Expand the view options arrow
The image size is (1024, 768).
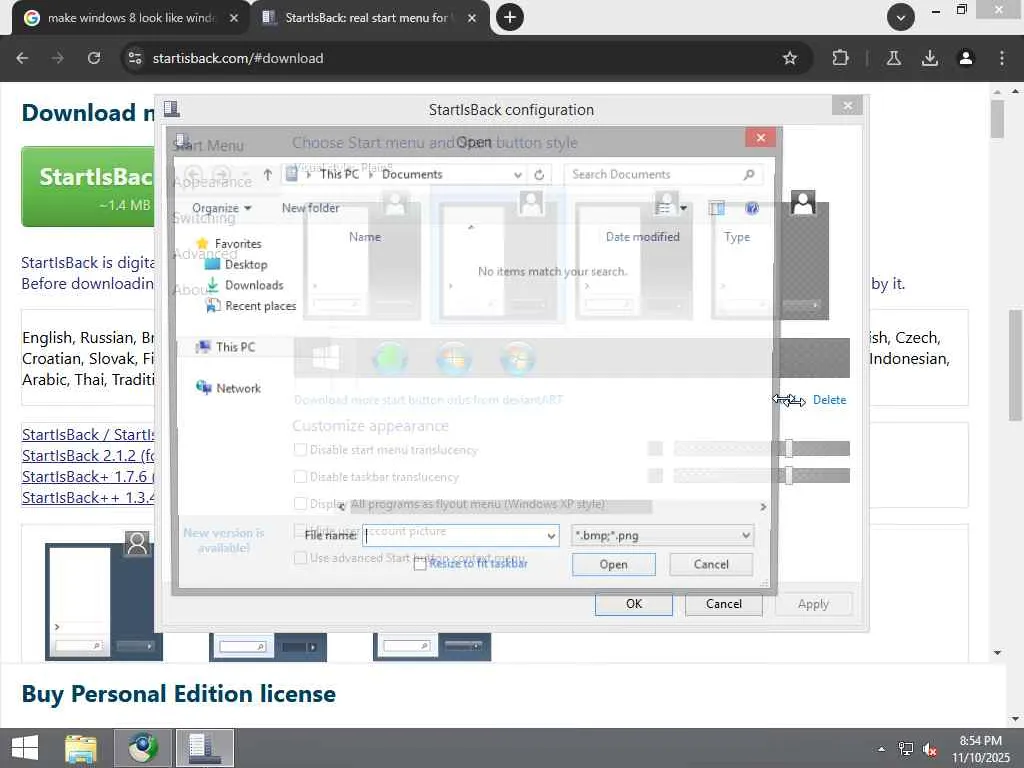[683, 208]
